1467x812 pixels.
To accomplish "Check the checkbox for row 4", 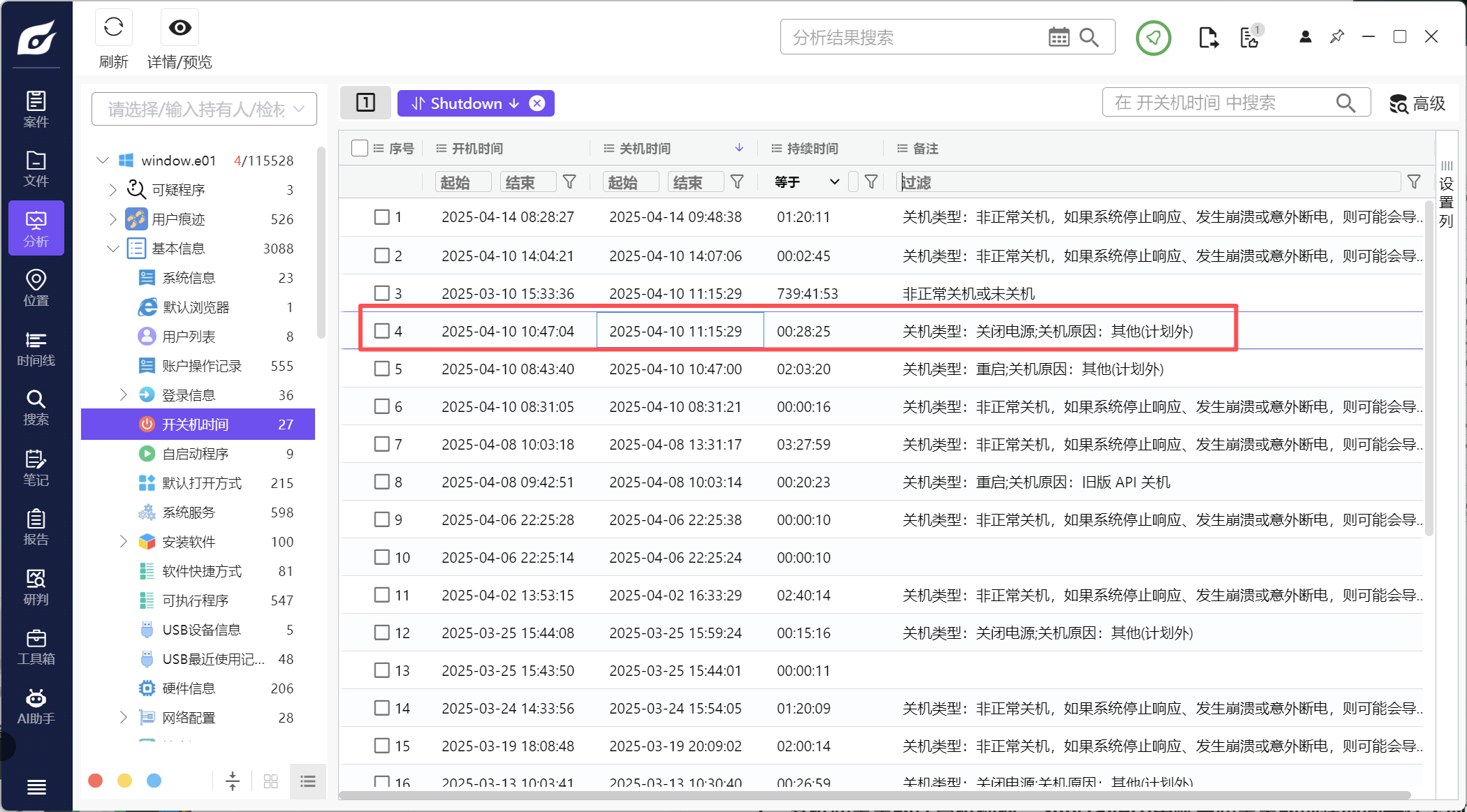I will coord(381,331).
